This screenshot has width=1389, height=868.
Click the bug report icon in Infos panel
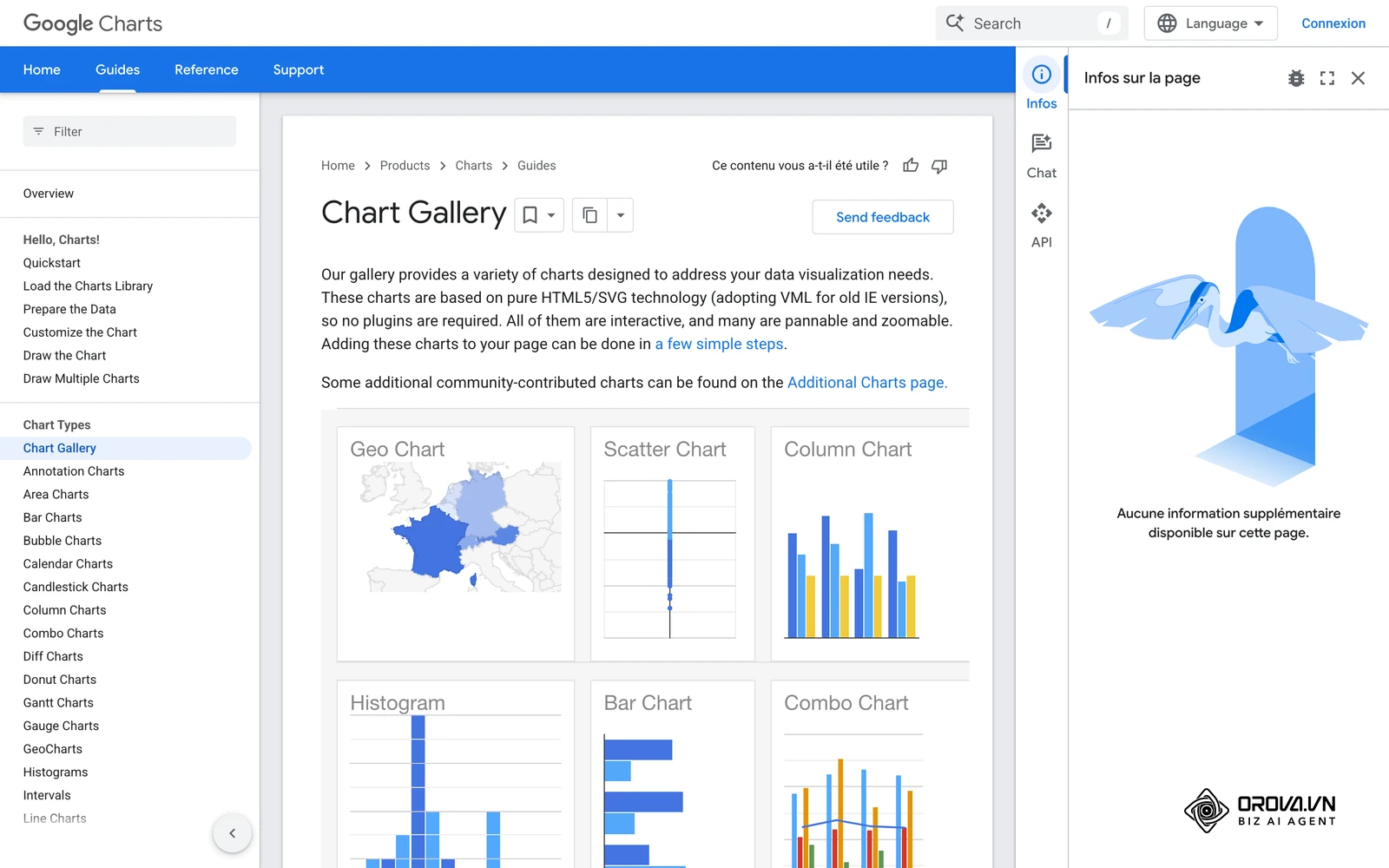pyautogui.click(x=1296, y=78)
